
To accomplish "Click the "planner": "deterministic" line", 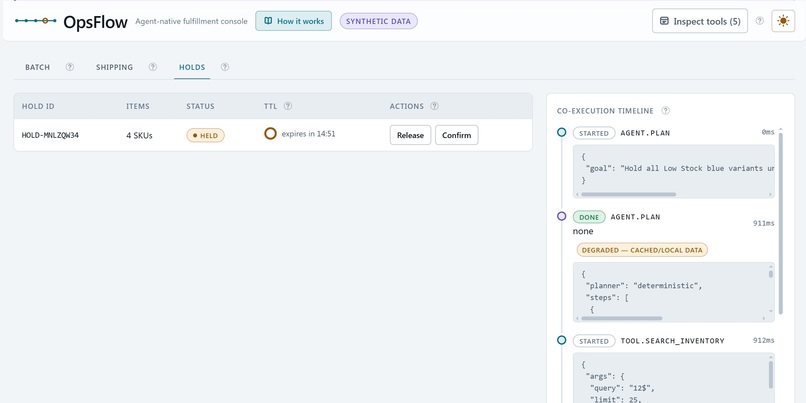I will (644, 286).
